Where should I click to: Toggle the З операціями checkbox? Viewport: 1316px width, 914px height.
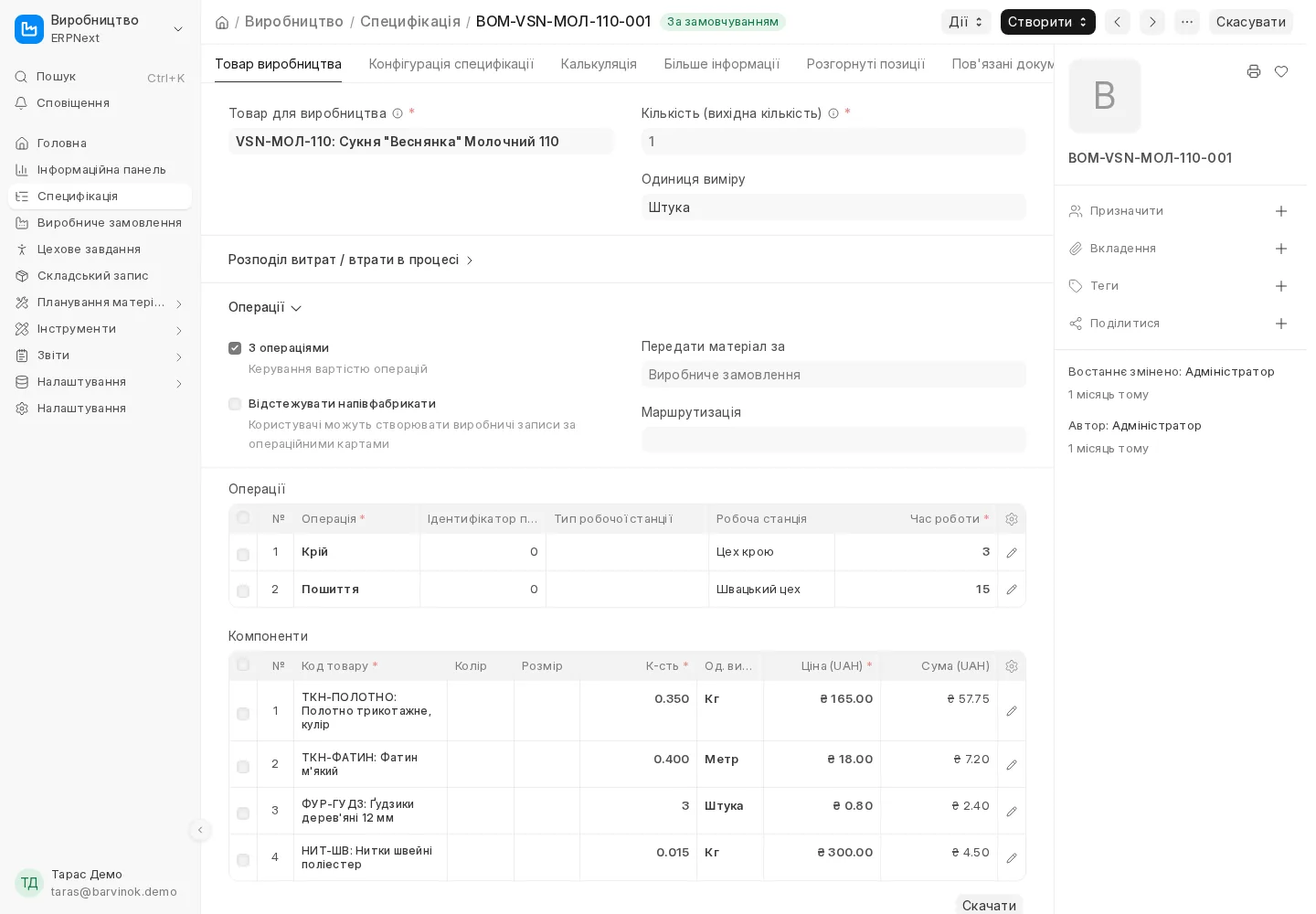coord(235,348)
